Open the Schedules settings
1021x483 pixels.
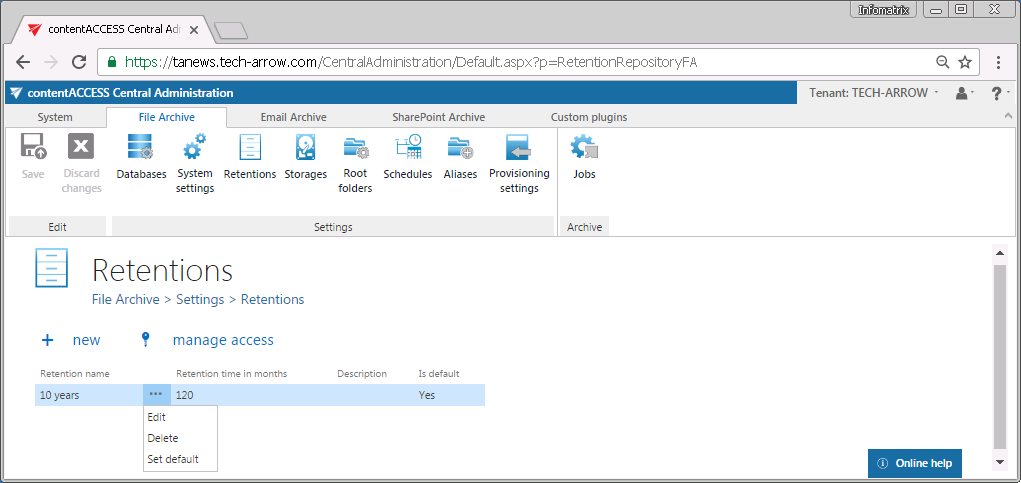point(408,157)
